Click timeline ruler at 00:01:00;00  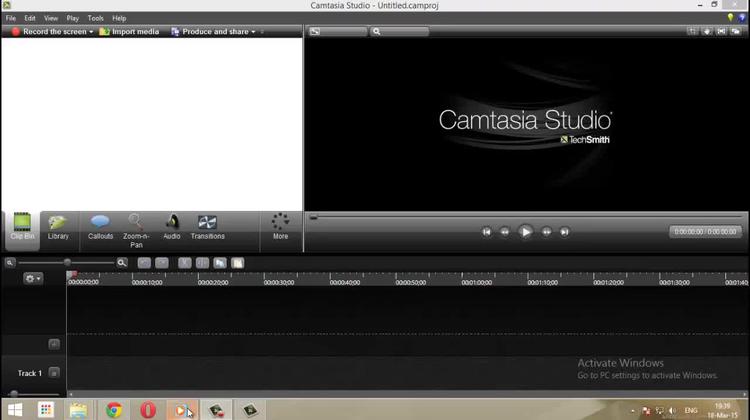(x=476, y=283)
